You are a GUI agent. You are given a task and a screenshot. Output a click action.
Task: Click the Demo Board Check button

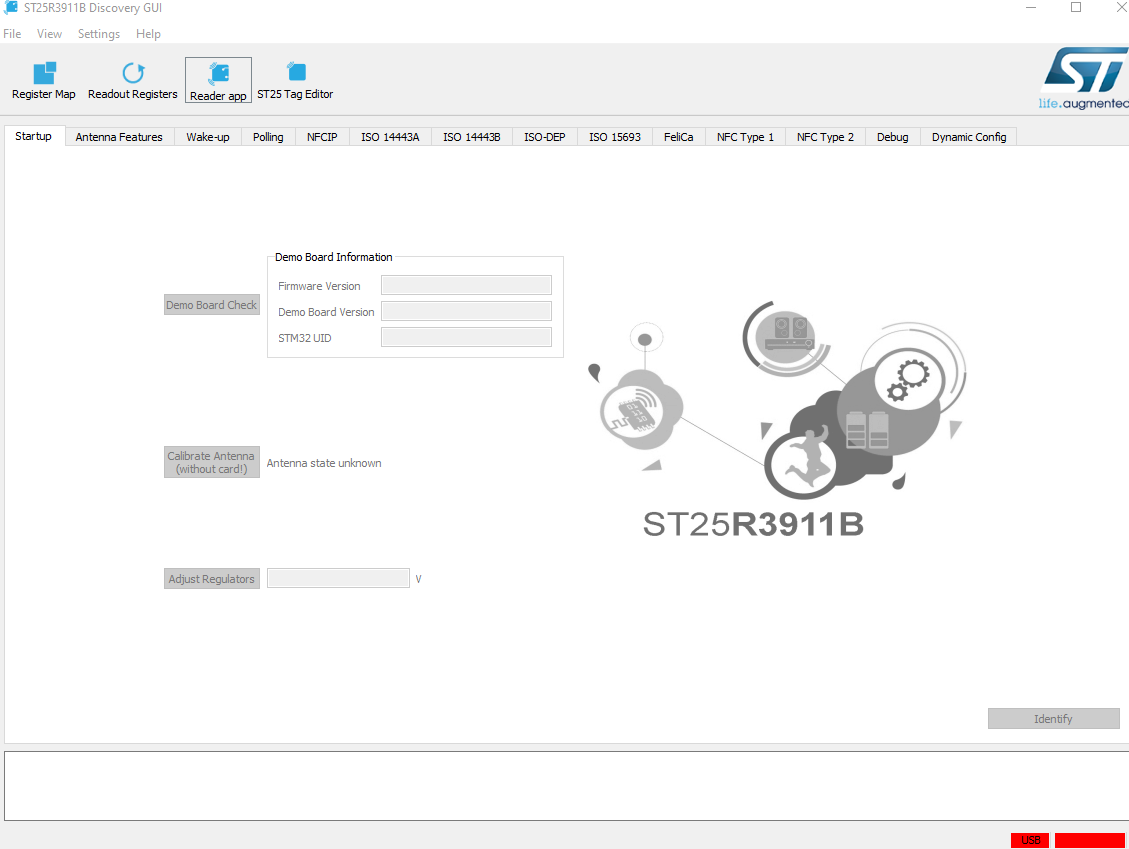click(x=211, y=304)
